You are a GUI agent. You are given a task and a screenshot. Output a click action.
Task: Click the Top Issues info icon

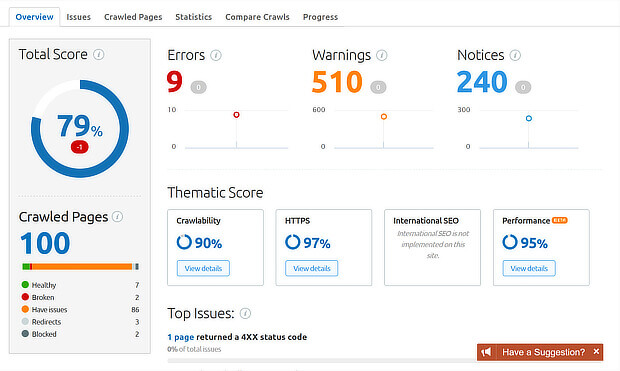(245, 314)
